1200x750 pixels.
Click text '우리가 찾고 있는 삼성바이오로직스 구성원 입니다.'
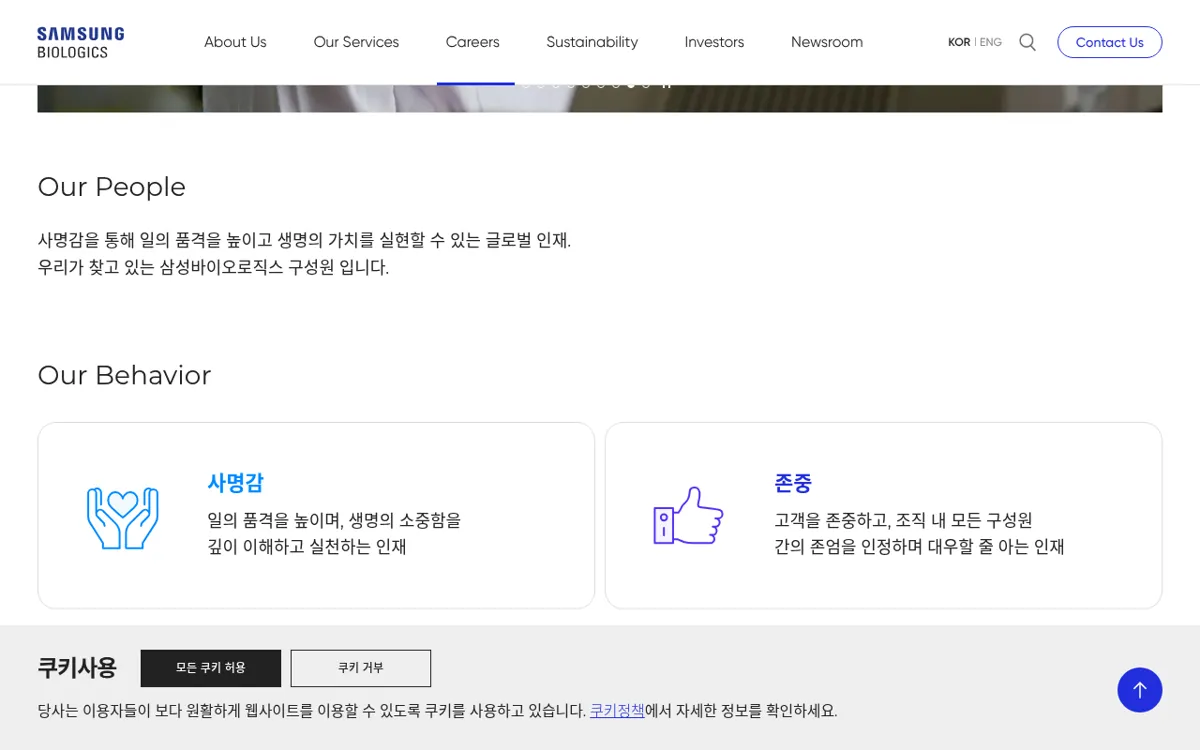213,268
